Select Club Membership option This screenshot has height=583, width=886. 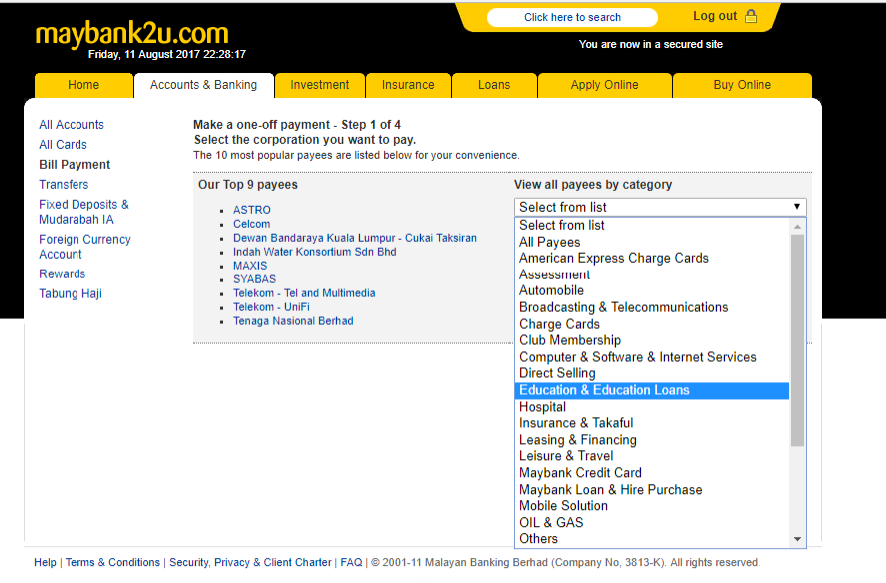click(x=652, y=340)
